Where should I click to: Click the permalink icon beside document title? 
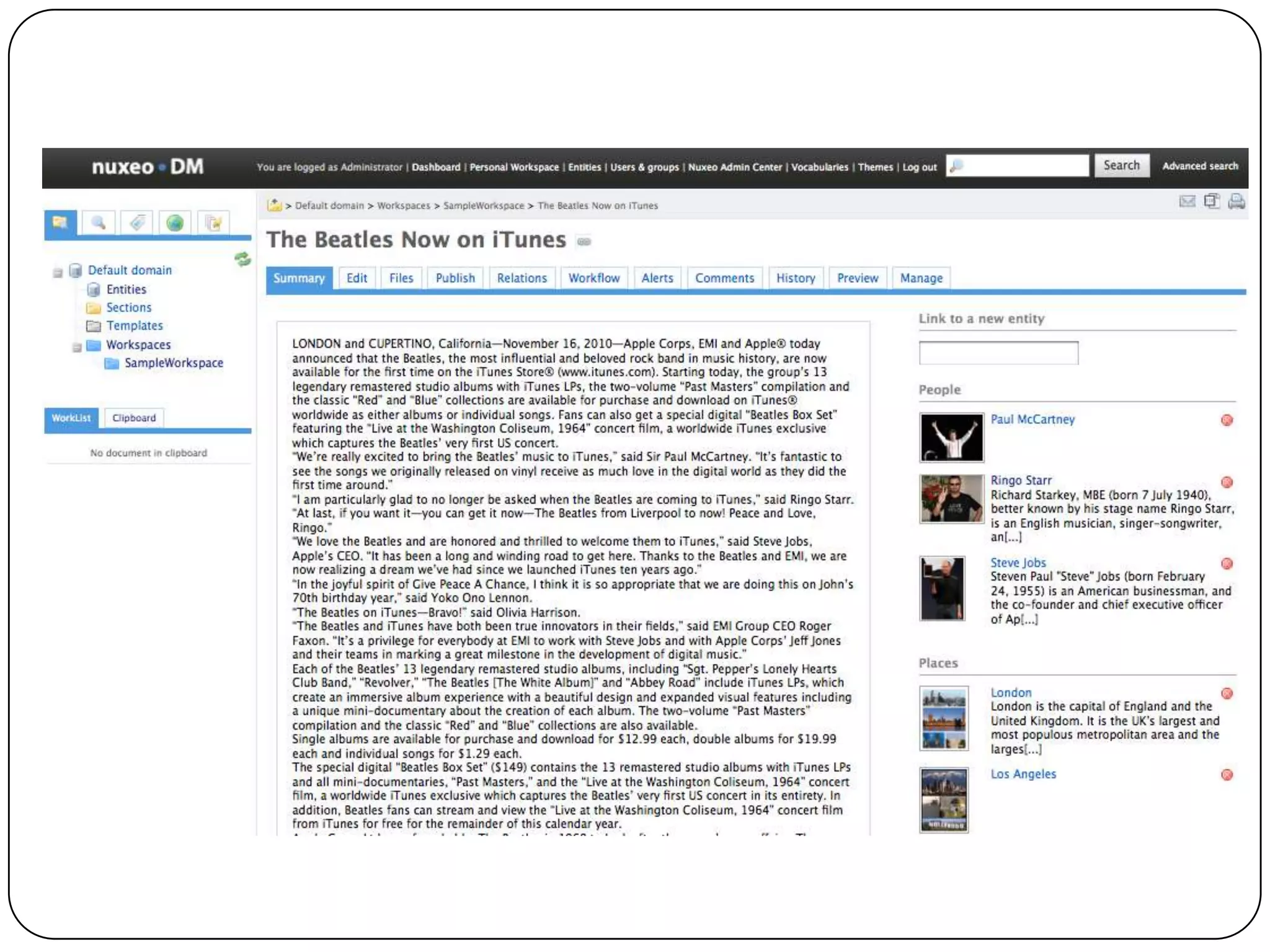click(584, 242)
